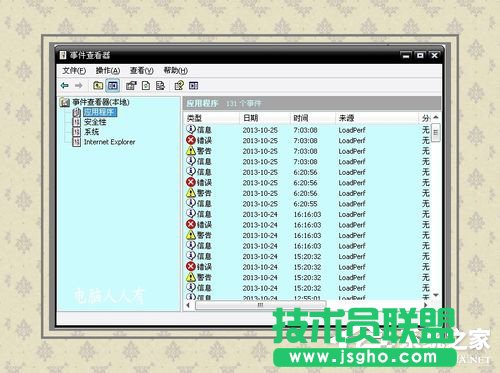Click the Back arrow toolbar icon

[x=65, y=86]
